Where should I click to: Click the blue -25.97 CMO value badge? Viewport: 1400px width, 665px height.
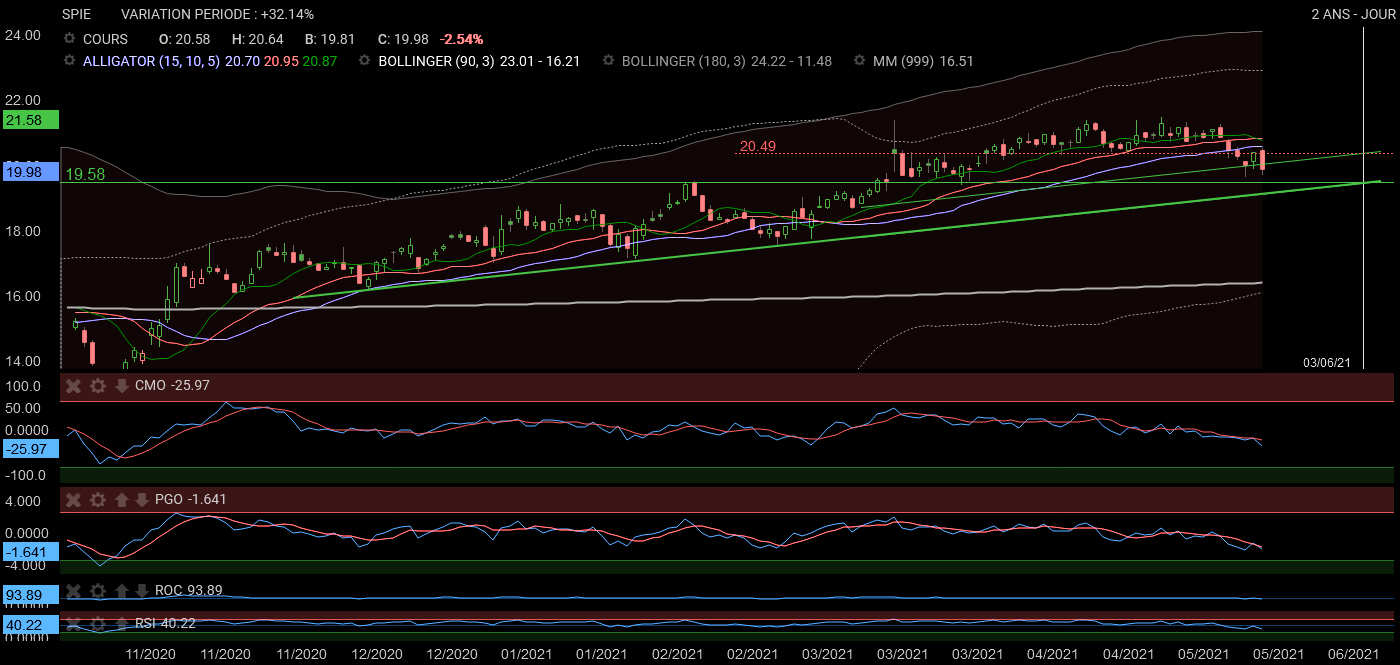pyautogui.click(x=30, y=449)
